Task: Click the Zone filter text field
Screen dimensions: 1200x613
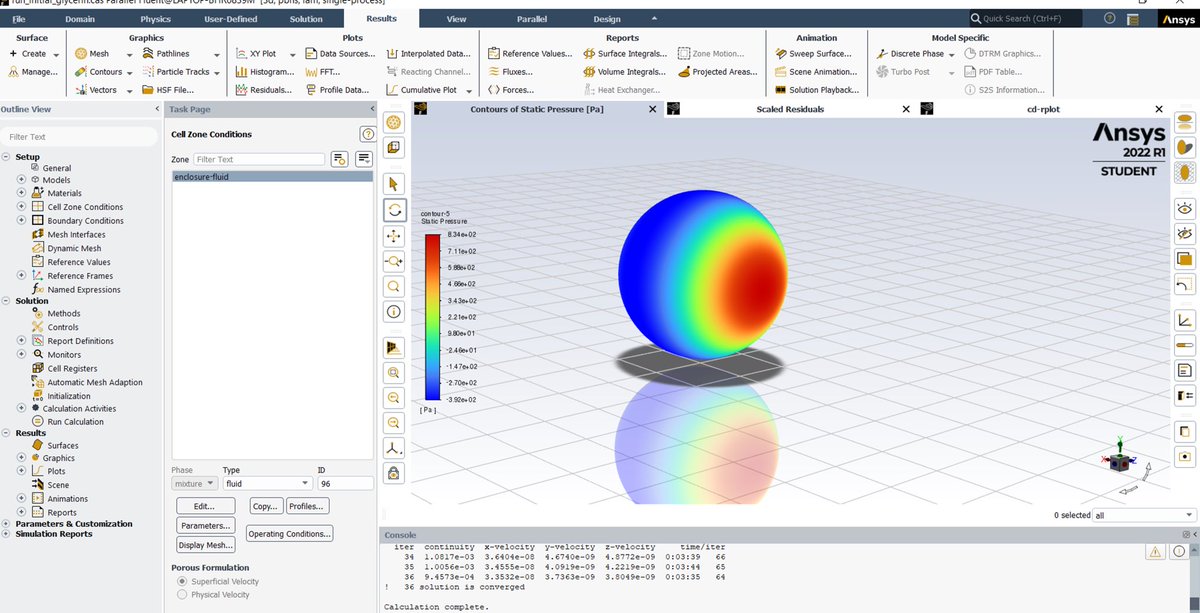Action: click(x=260, y=159)
